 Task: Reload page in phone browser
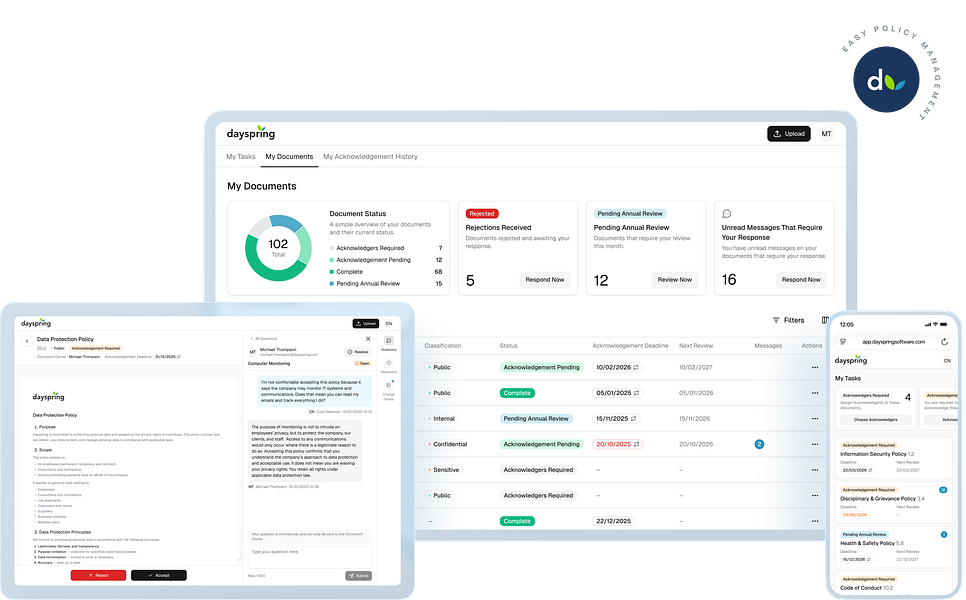tap(944, 341)
